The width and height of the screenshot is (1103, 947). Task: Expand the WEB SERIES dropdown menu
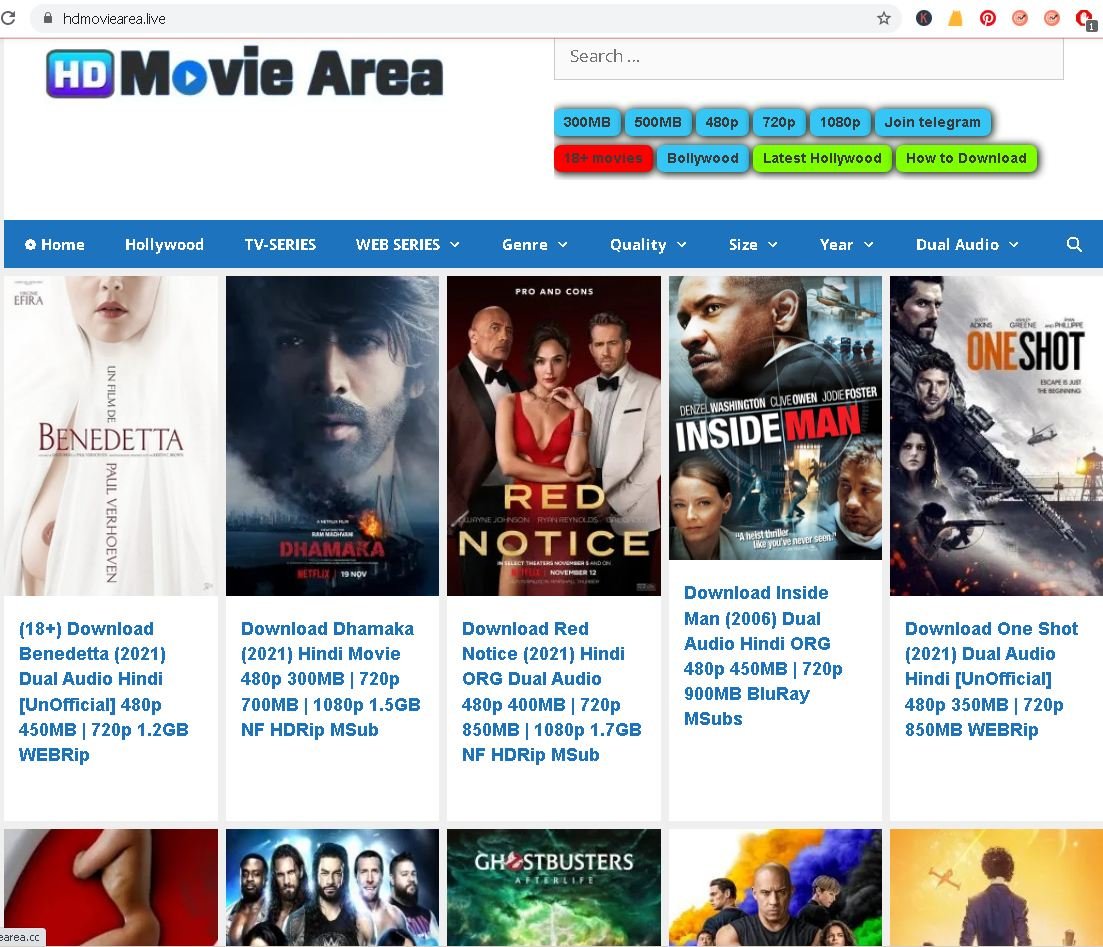(x=407, y=244)
